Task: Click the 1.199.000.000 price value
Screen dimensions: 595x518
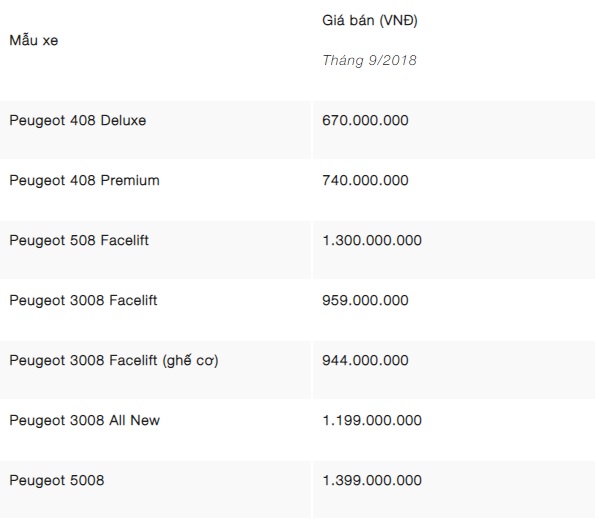Action: pos(372,420)
